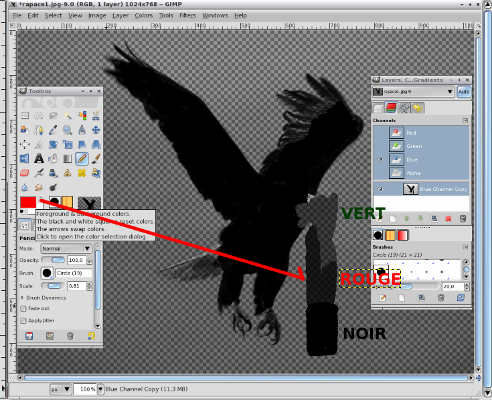Open the zoom percentage dropdown
The height and width of the screenshot is (400, 492).
[x=100, y=389]
